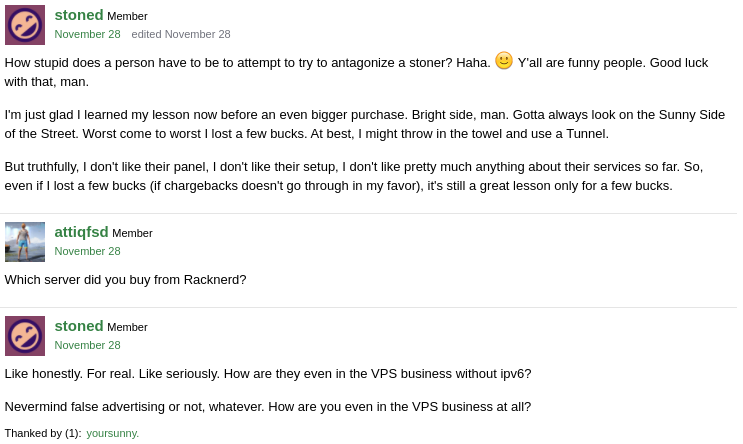Image resolution: width=743 pixels, height=444 pixels.
Task: Click stoned username on the last post
Action: pos(79,326)
